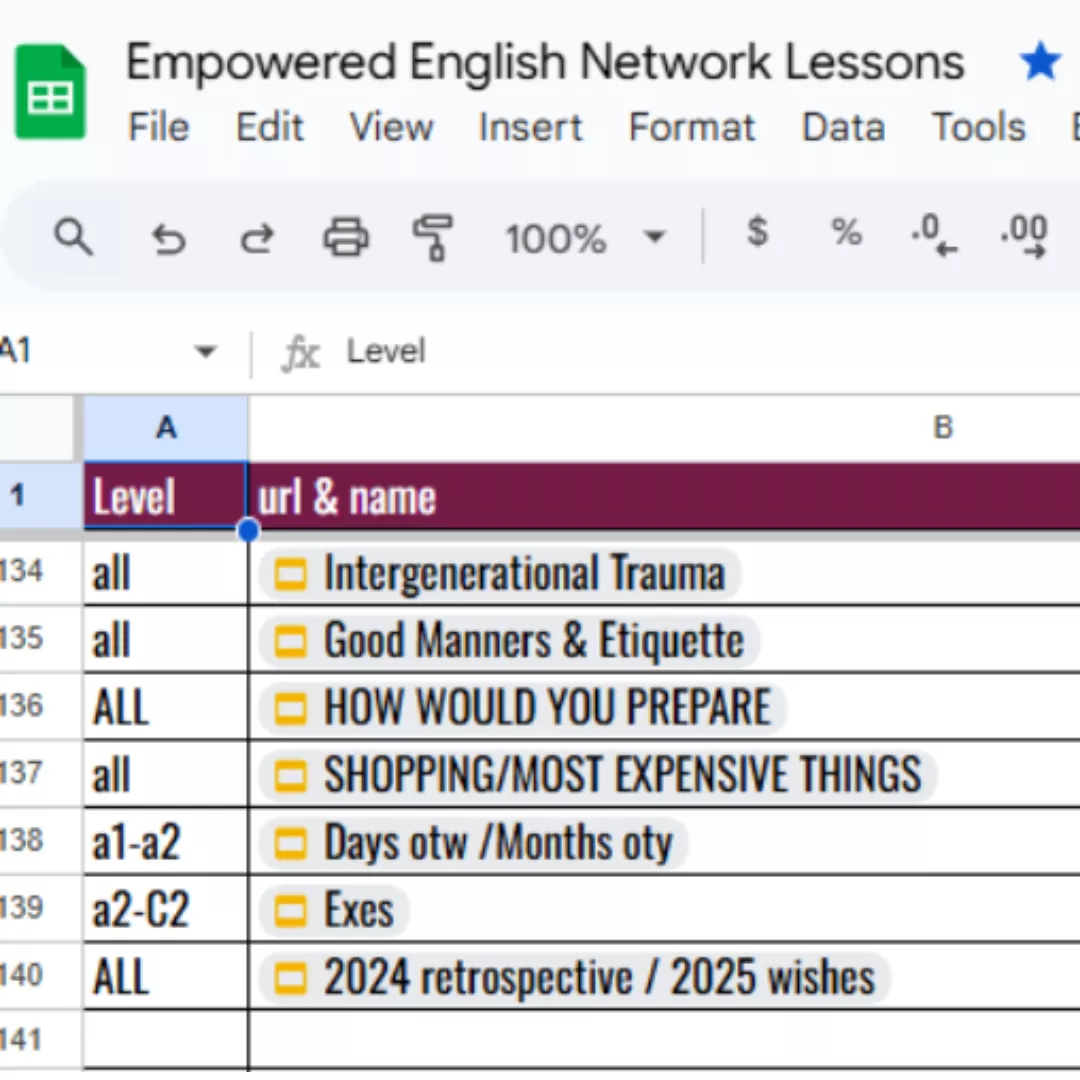Image resolution: width=1080 pixels, height=1080 pixels.
Task: Toggle the paint format roller
Action: 433,238
